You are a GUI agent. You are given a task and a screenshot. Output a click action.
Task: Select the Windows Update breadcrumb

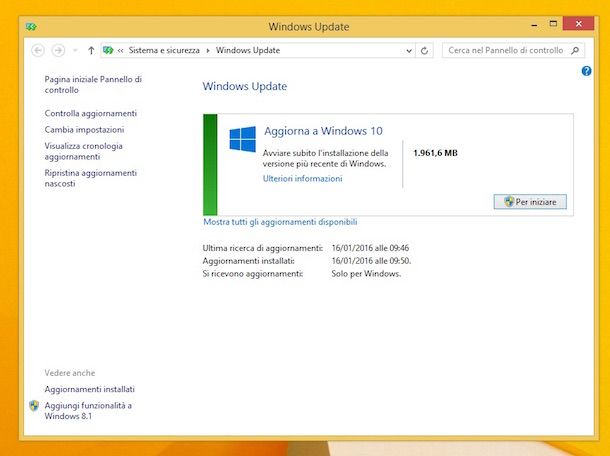coord(248,50)
